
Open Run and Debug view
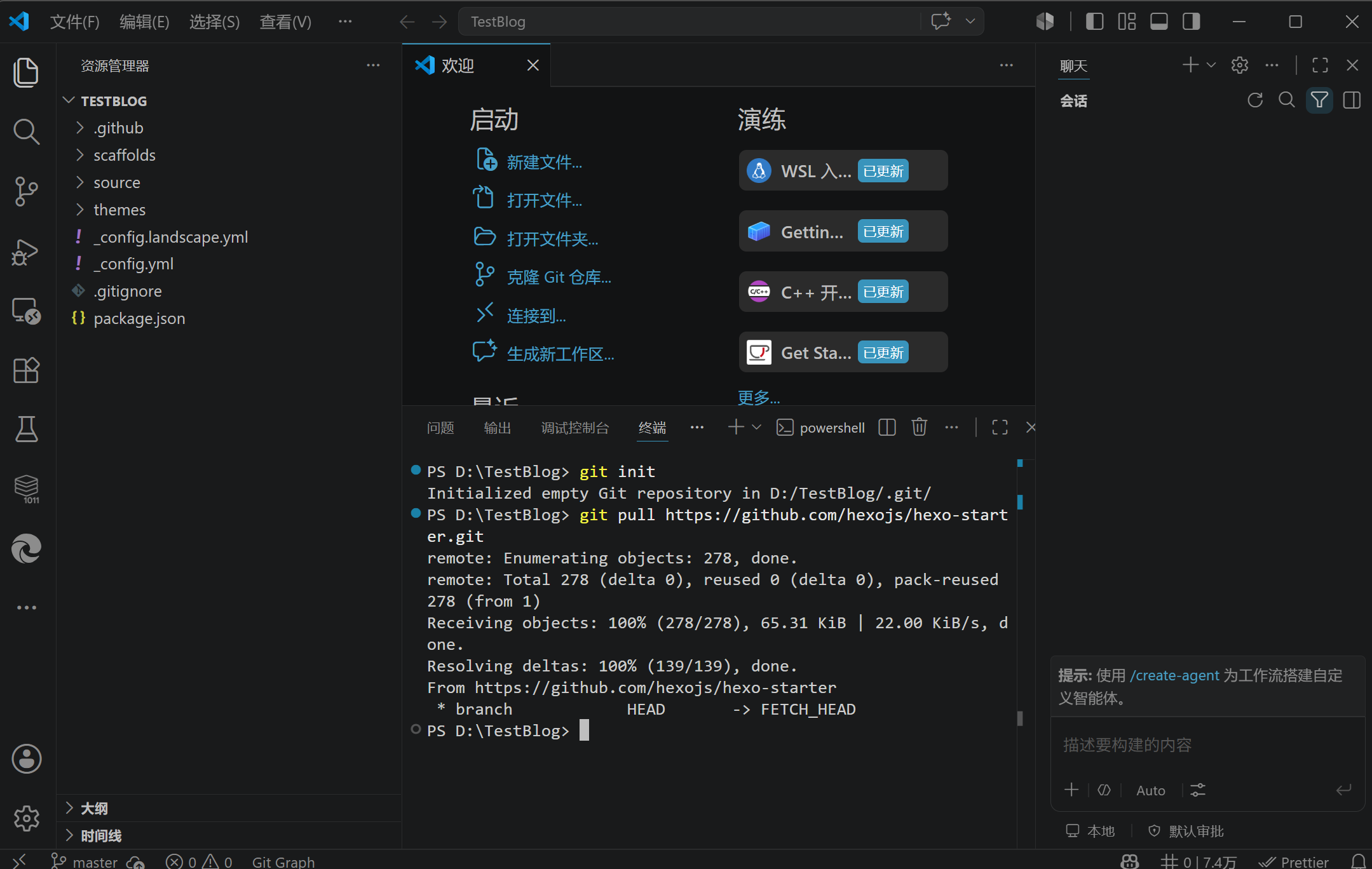(x=26, y=252)
